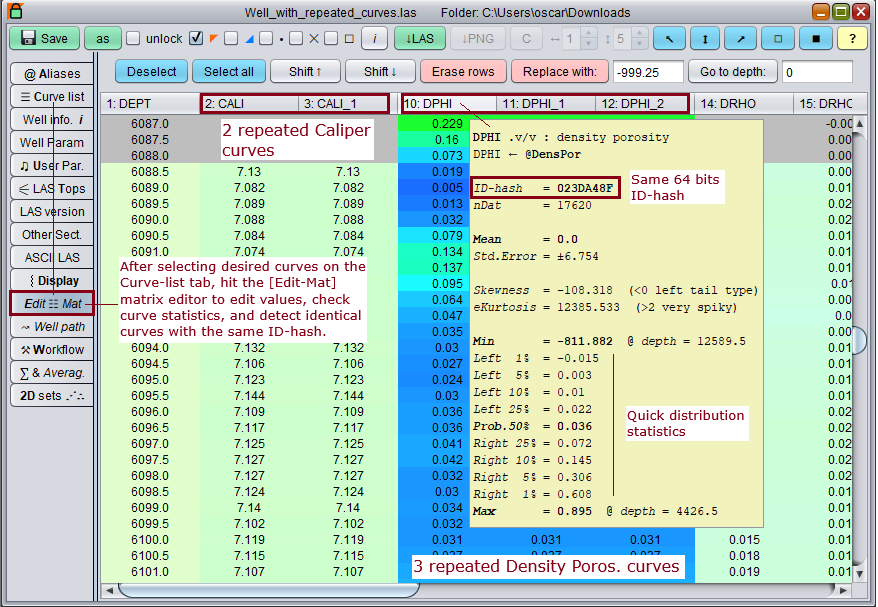The image size is (878, 607).
Task: Click the ↓PNG export icon
Action: [x=479, y=38]
